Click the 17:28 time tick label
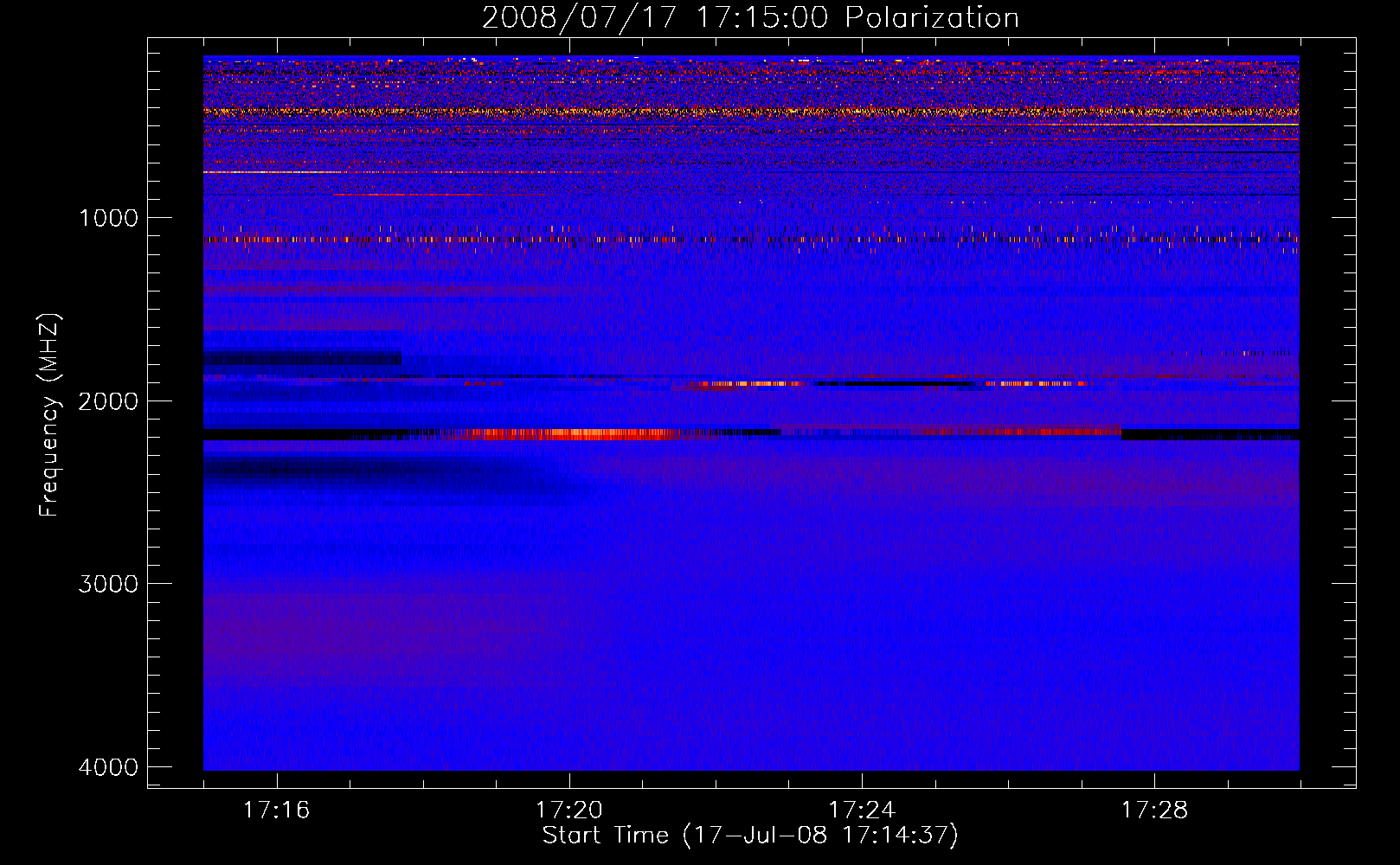 click(1155, 810)
